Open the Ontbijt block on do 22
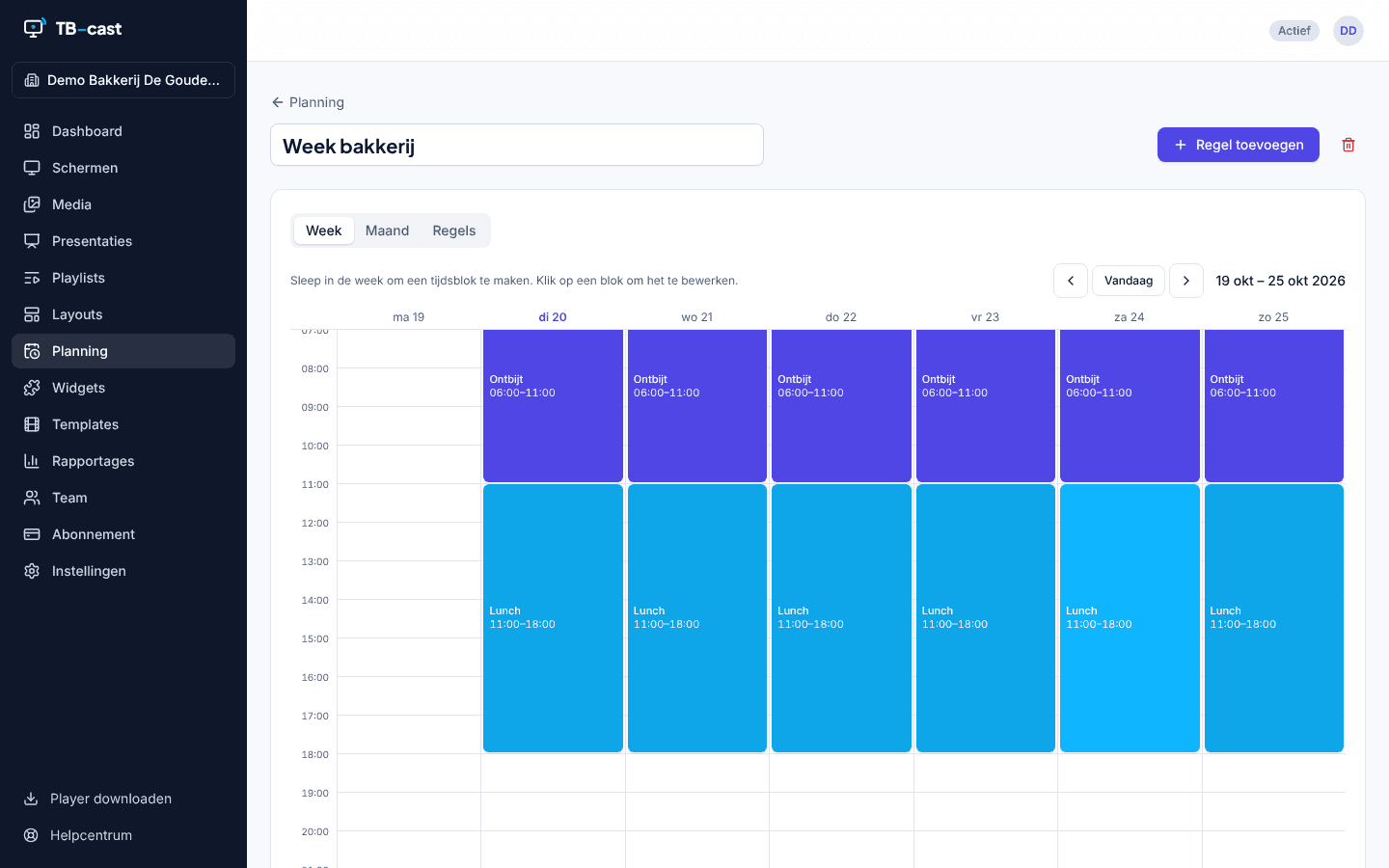 [x=841, y=405]
